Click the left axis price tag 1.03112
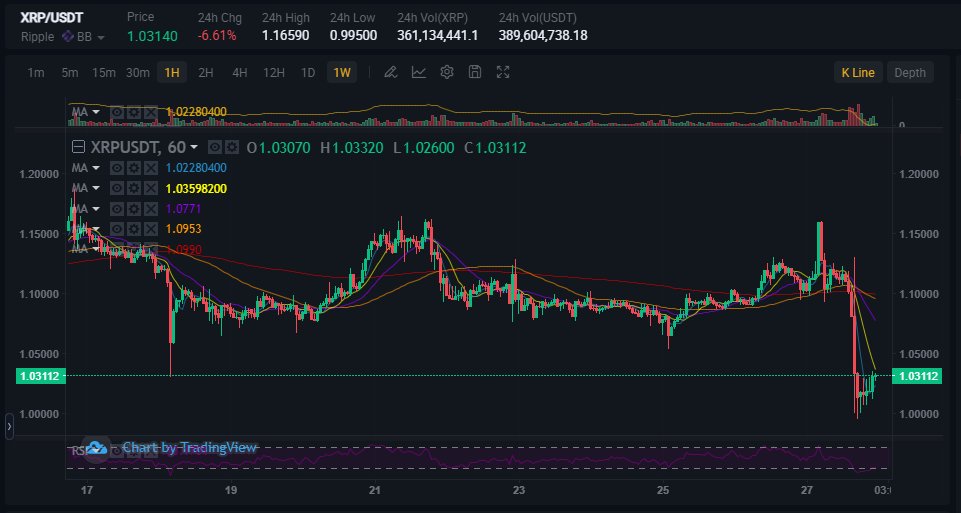The height and width of the screenshot is (513, 961). [x=40, y=376]
